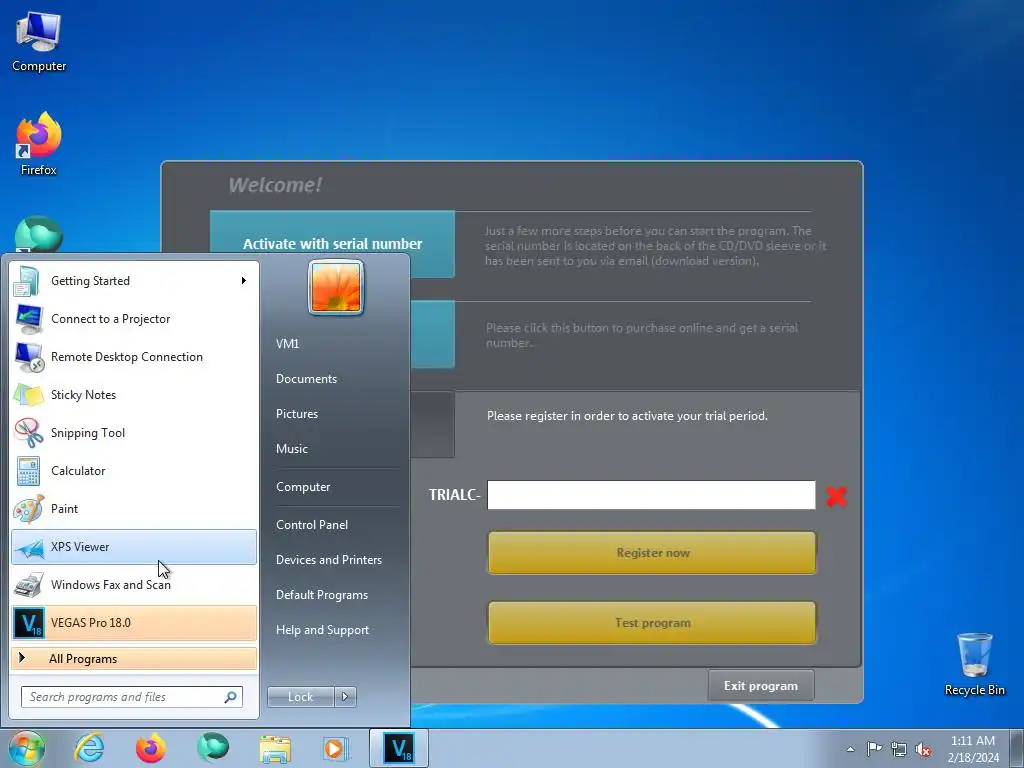Click the Windows Start orb
The image size is (1024, 768).
(x=27, y=748)
